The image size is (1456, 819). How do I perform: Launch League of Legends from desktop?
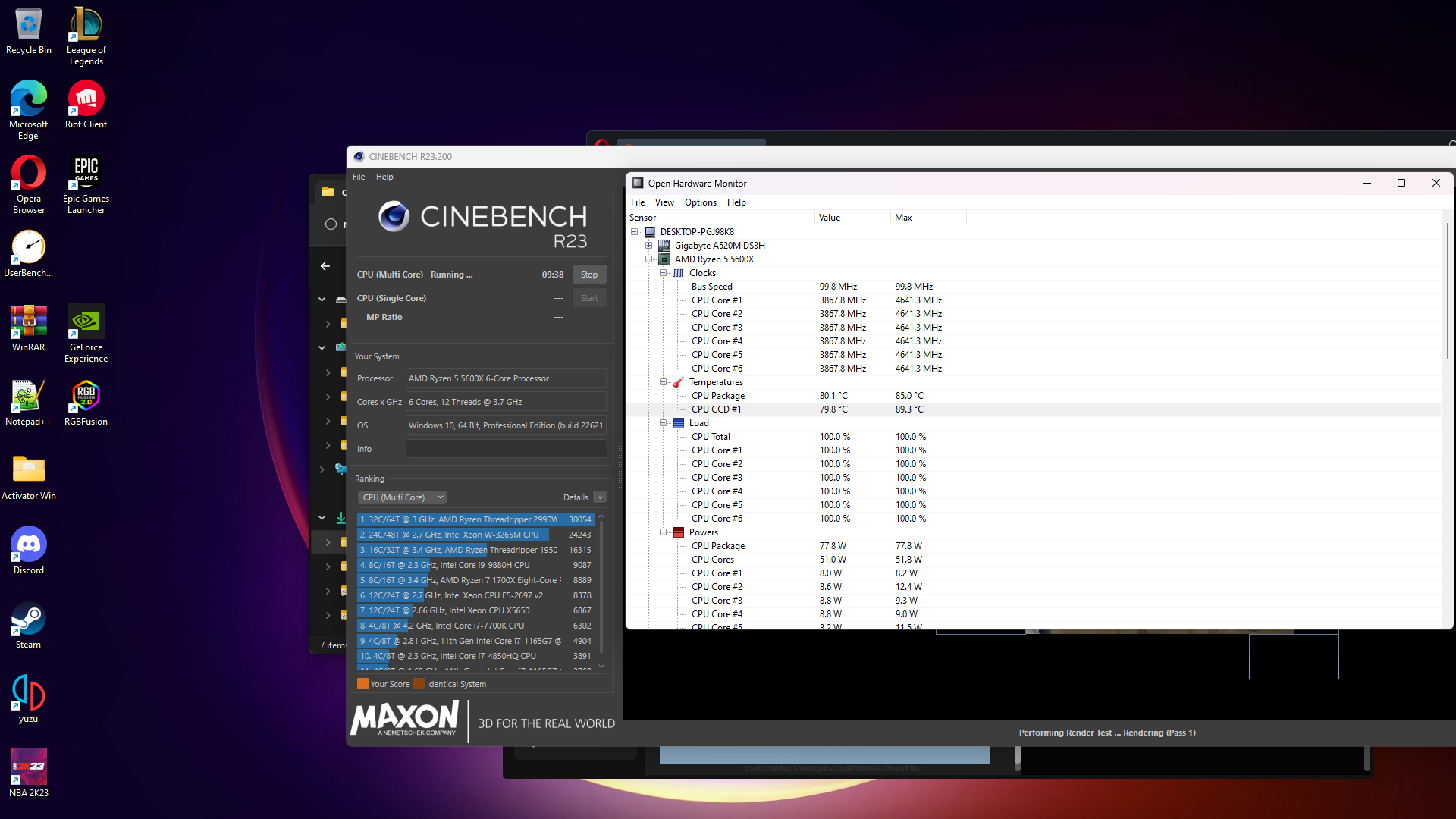[86, 36]
